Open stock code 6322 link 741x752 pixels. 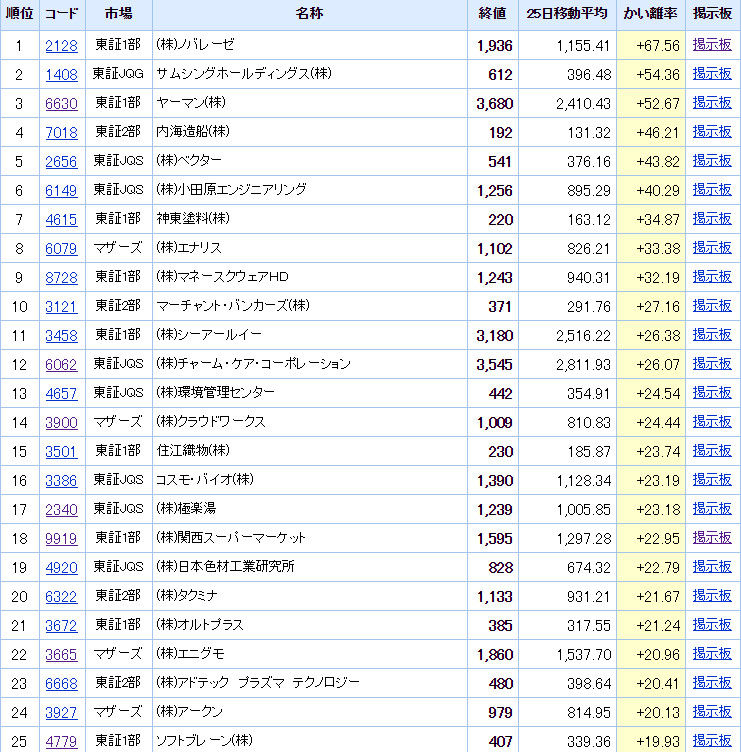(61, 597)
